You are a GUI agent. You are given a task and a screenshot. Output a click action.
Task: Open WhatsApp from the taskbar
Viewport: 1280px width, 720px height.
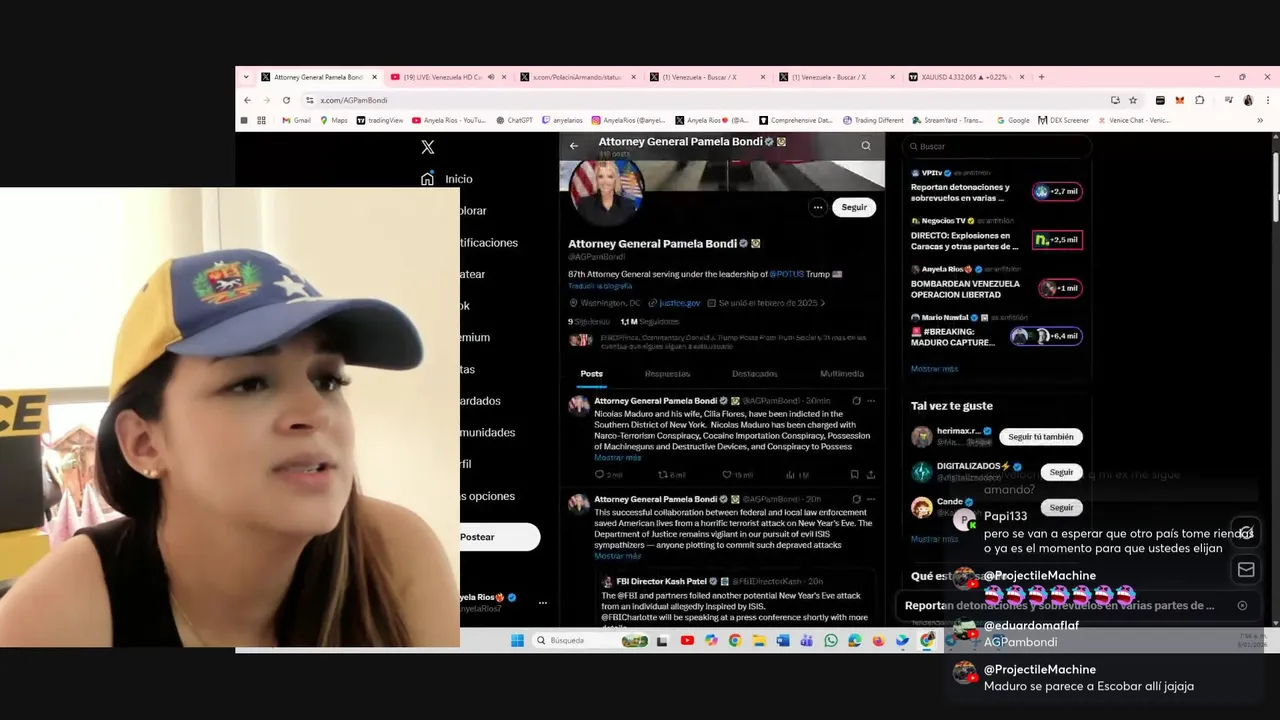831,641
